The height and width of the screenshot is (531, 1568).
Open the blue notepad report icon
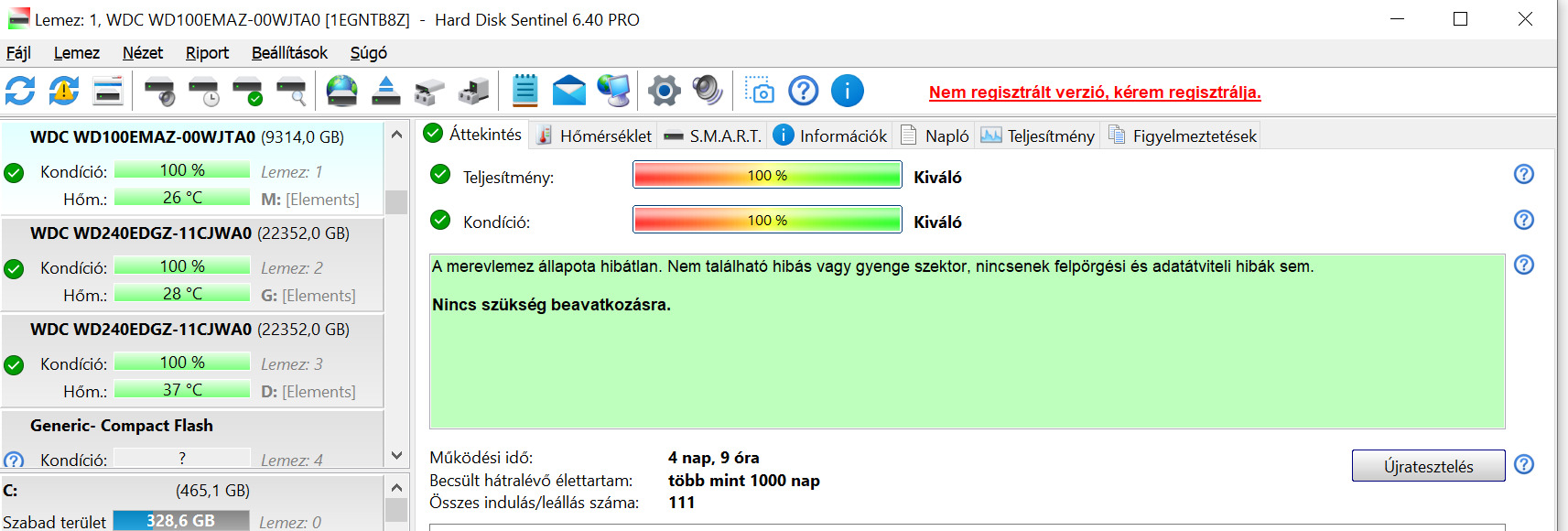click(x=524, y=91)
